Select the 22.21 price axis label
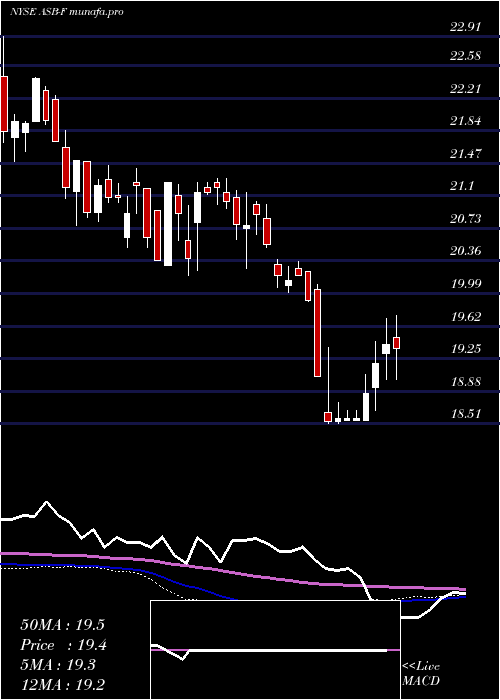Image resolution: width=500 pixels, height=700 pixels. point(466,88)
